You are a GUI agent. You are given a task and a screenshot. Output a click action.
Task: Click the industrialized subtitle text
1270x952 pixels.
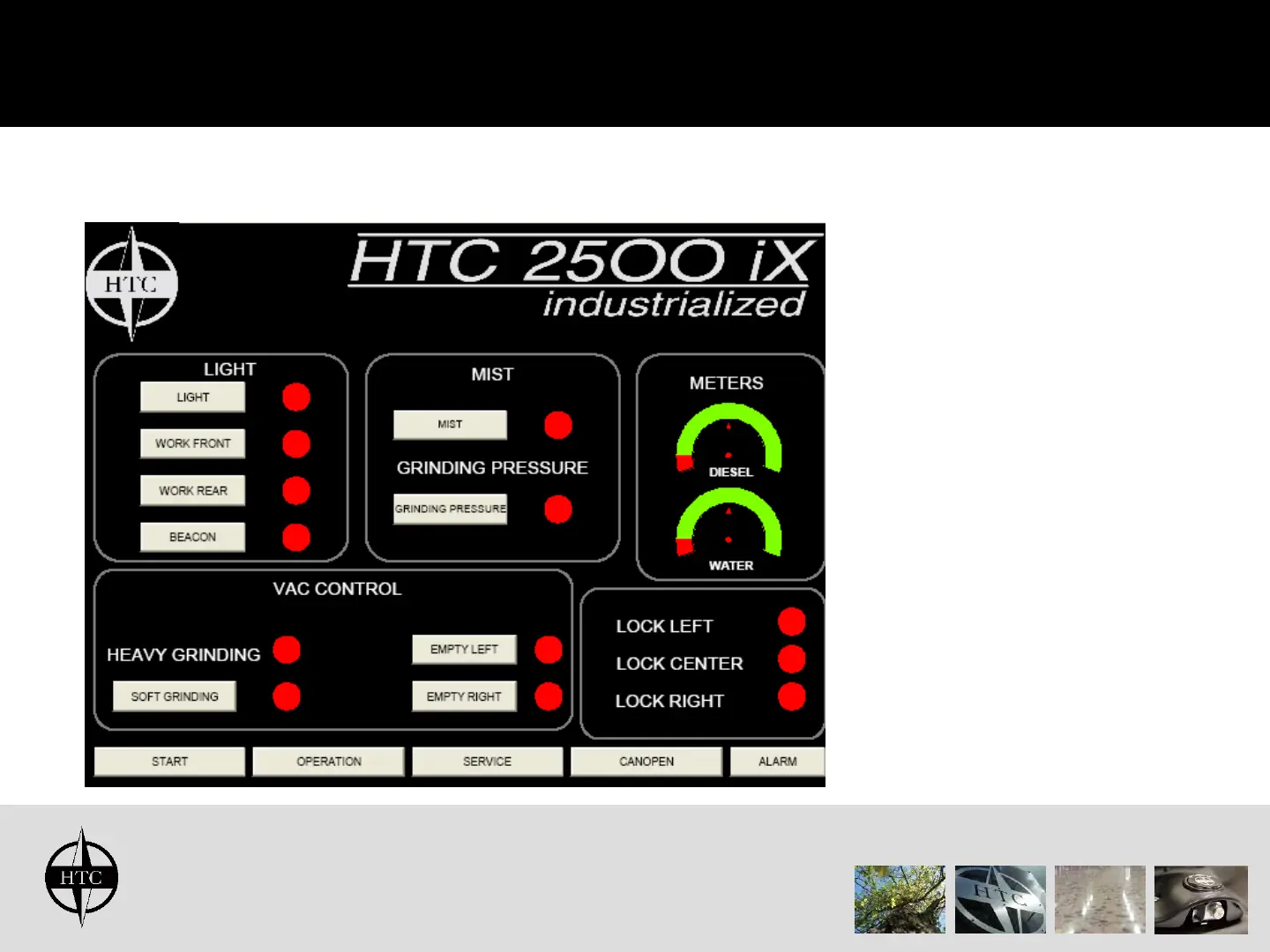click(x=674, y=303)
